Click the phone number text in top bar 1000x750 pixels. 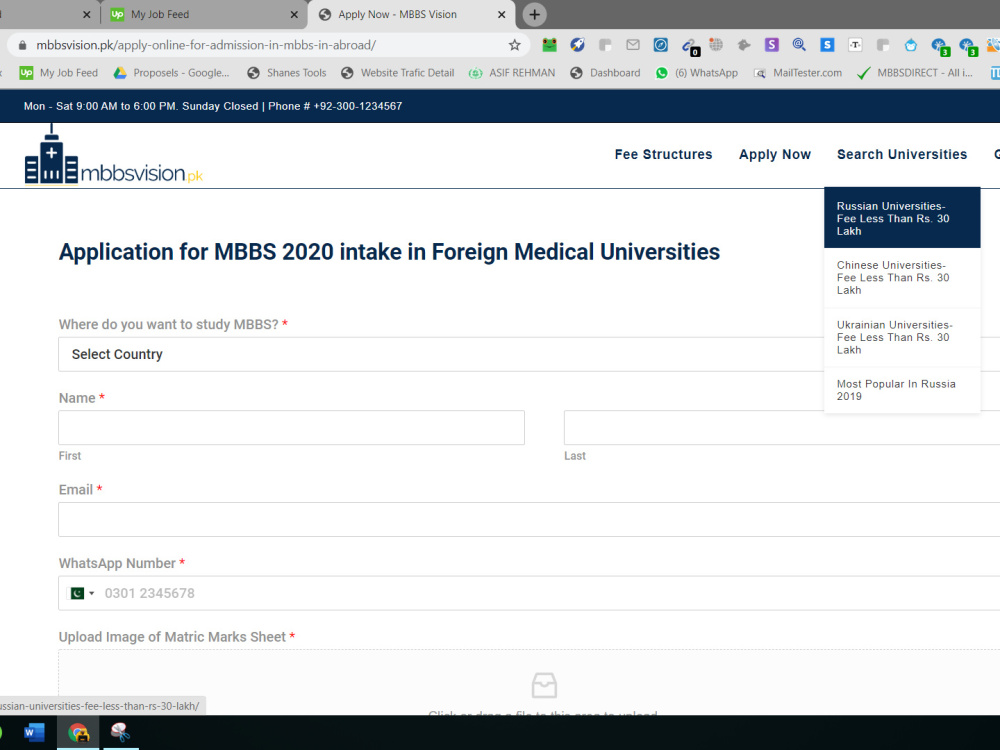[x=335, y=106]
